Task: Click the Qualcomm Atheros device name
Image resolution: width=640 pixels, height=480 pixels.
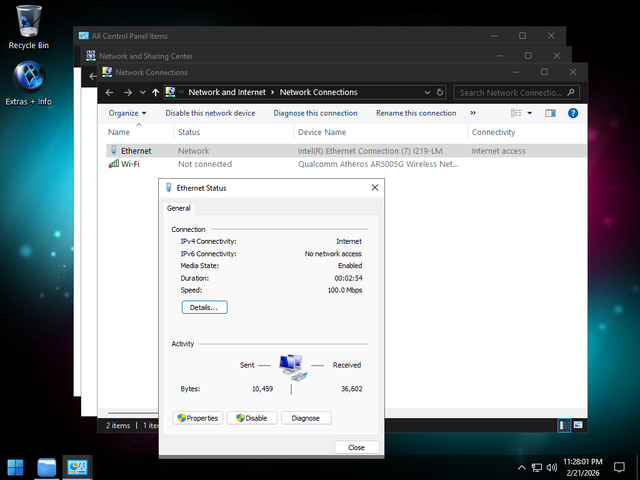Action: tap(378, 164)
